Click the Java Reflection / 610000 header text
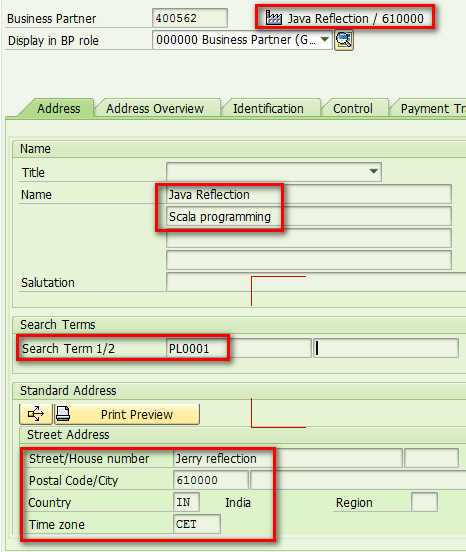Screen dimensions: 466x552 (355, 18)
